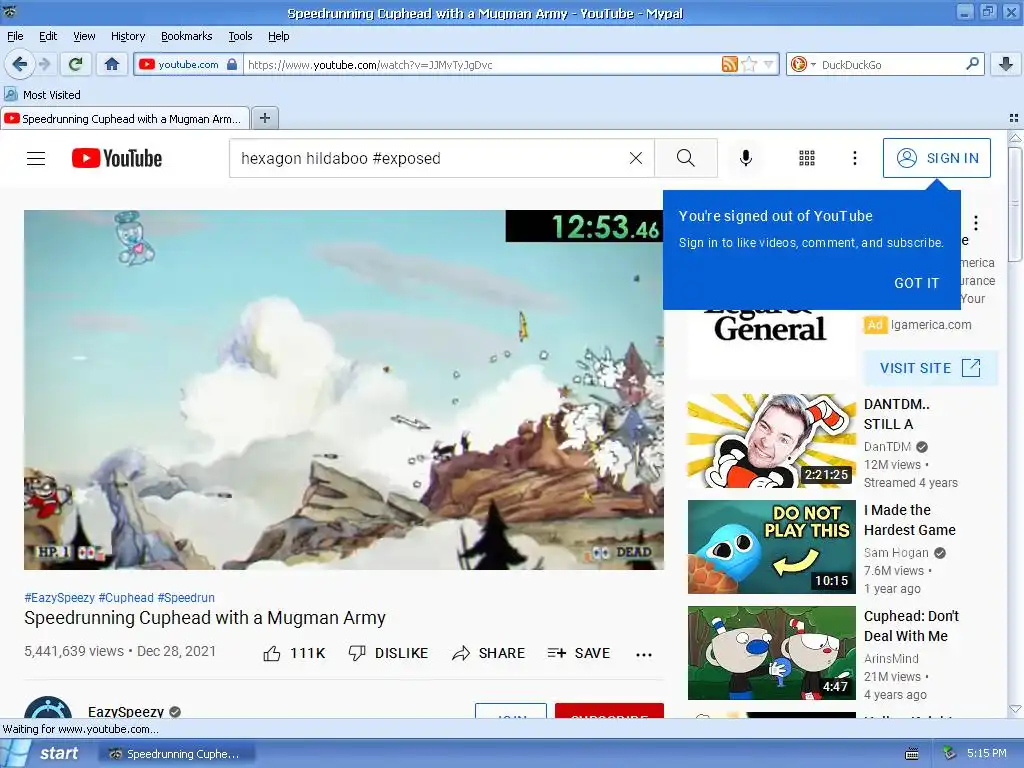The image size is (1024, 768).
Task: Open the DanTDM video thumbnail
Action: tap(771, 441)
